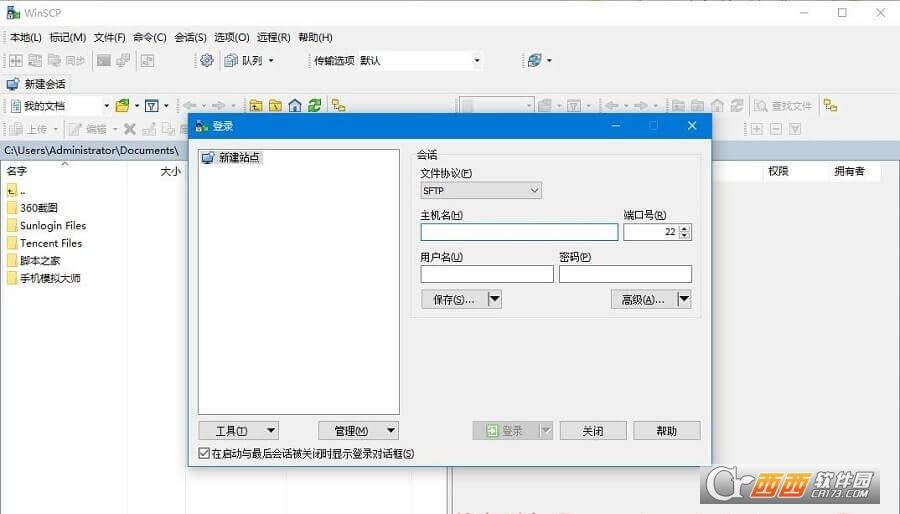Screen dimensions: 900x514
Task: Click the host name input field
Action: click(519, 232)
